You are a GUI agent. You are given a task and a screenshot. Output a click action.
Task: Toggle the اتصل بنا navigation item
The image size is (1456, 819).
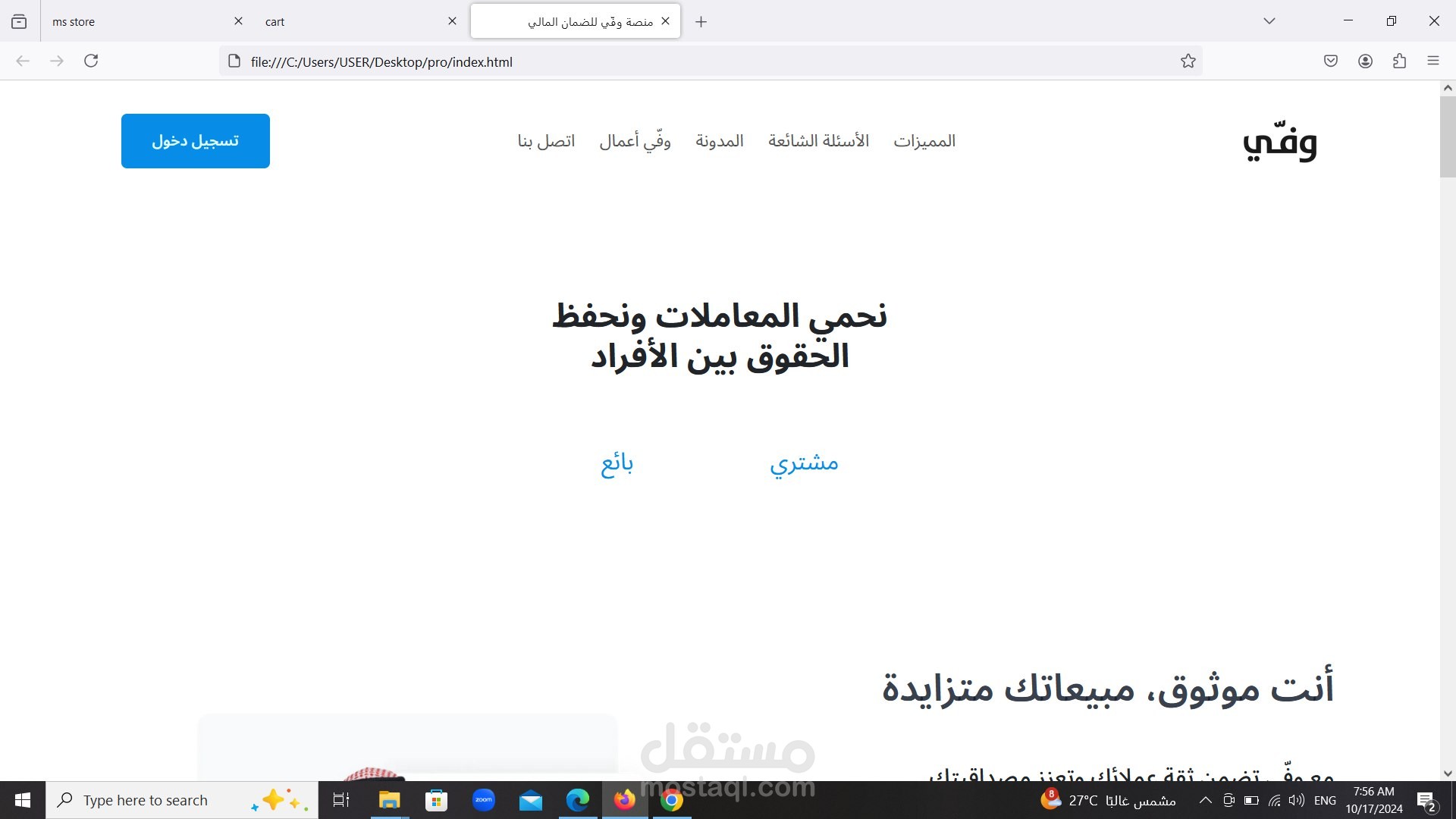point(546,141)
